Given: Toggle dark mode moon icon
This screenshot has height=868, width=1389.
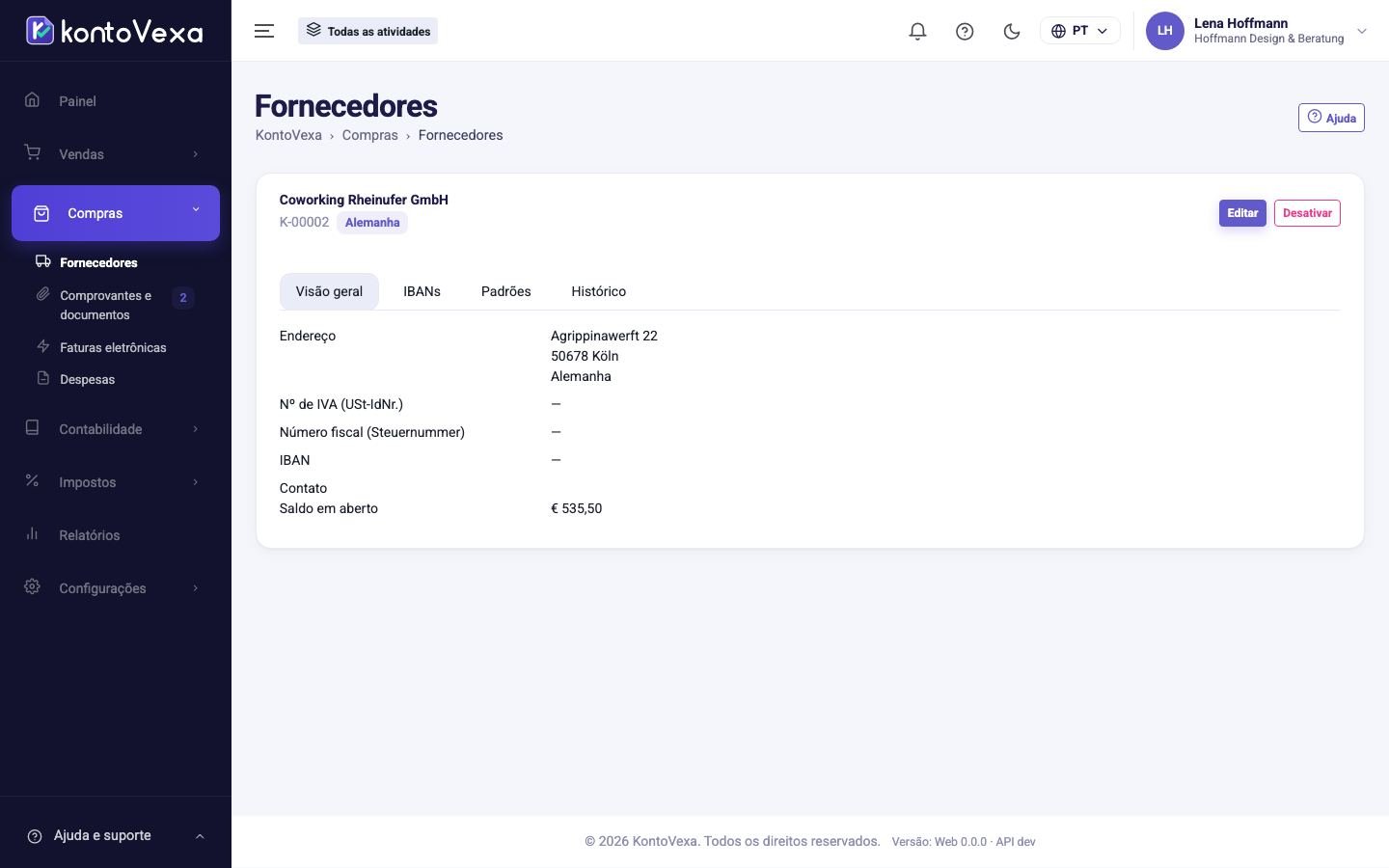Looking at the screenshot, I should pos(1012,31).
